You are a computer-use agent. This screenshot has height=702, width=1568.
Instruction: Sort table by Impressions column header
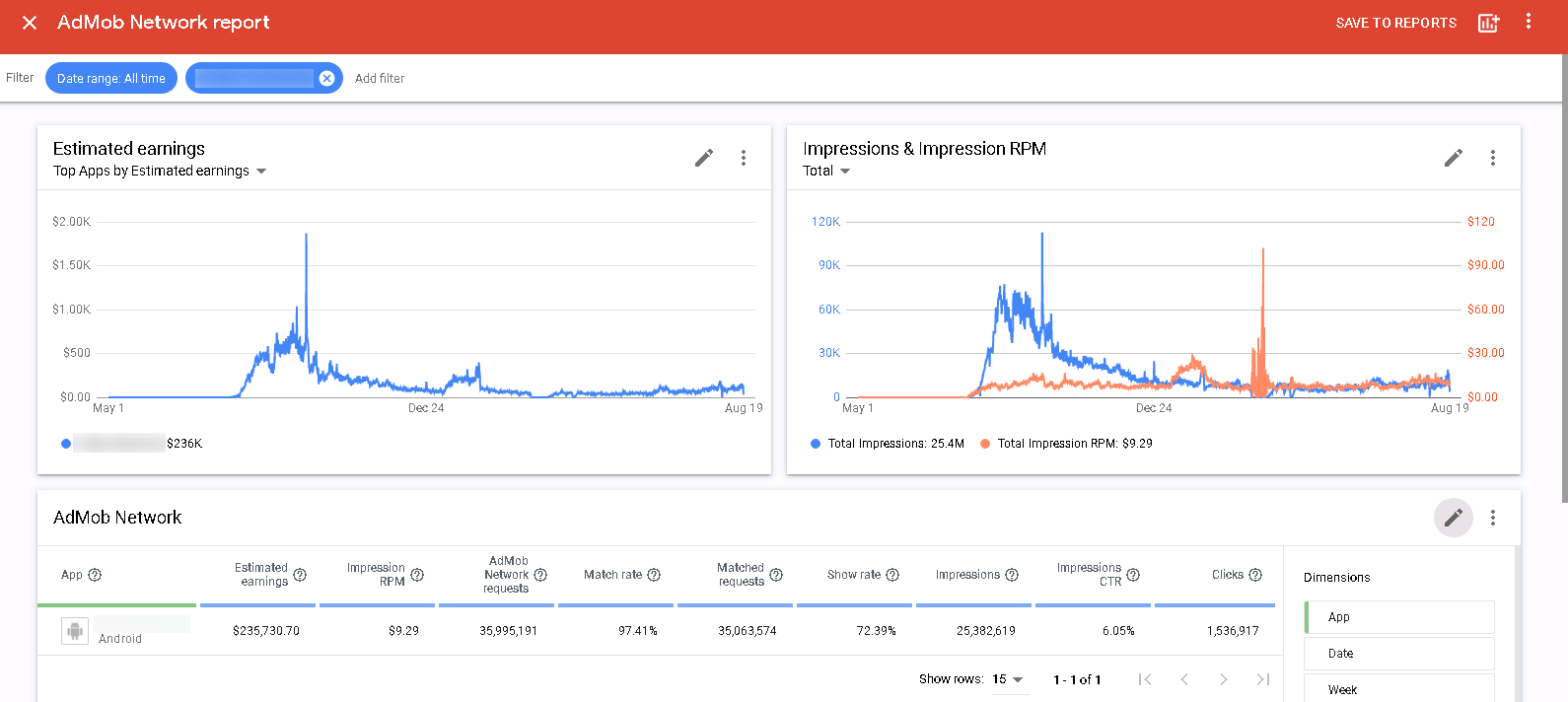(967, 575)
